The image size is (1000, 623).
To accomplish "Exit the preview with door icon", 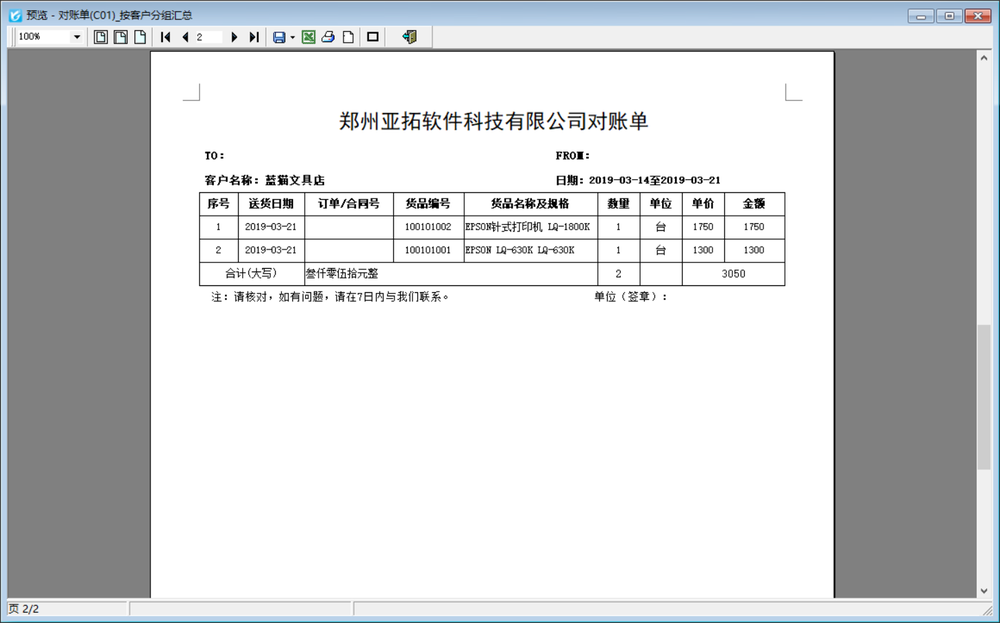I will click(409, 37).
